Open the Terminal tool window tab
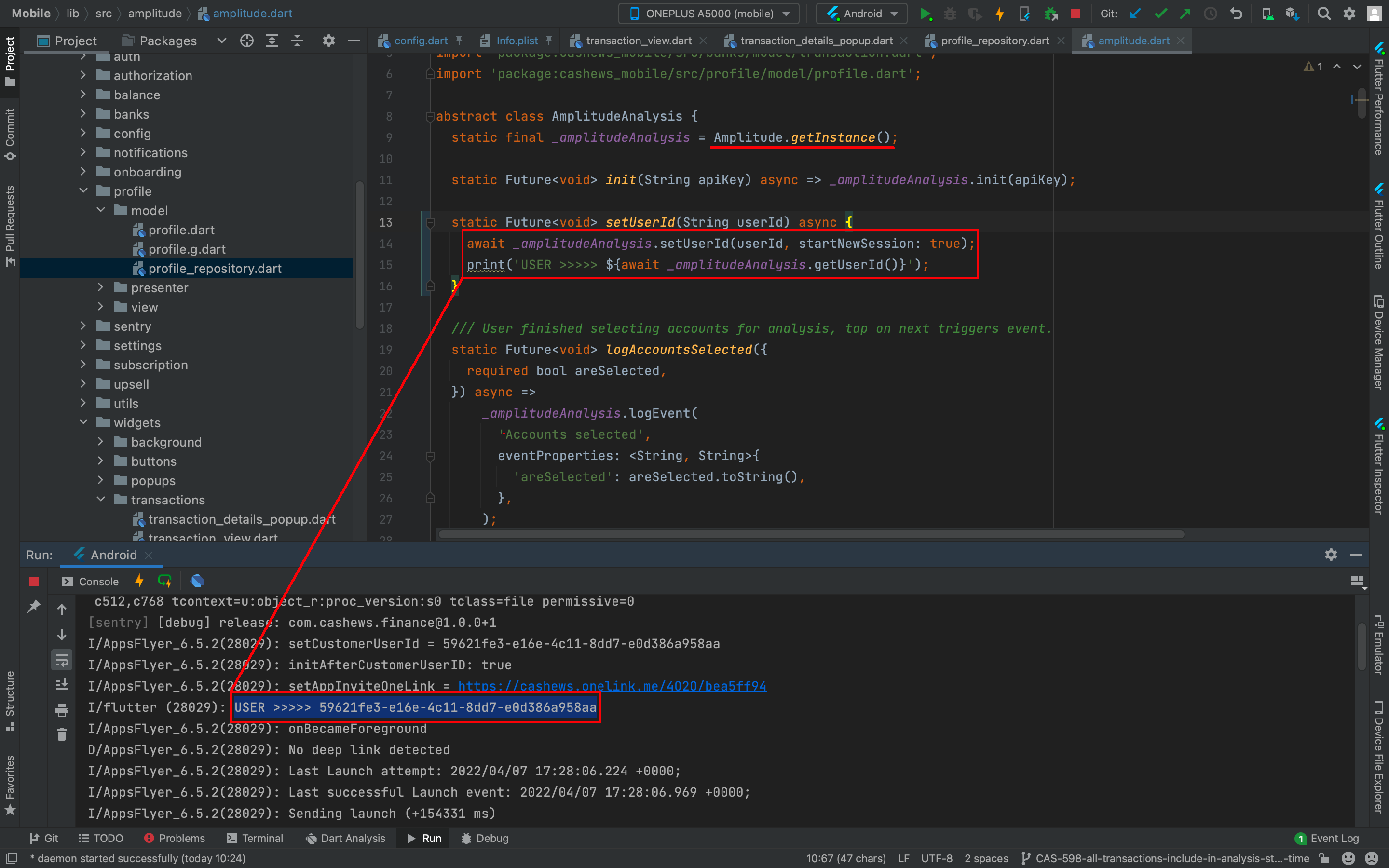 [x=255, y=838]
